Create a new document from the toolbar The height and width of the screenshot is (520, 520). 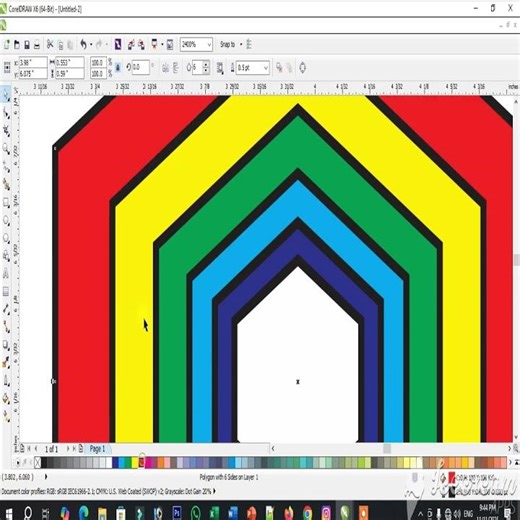[x=6, y=44]
